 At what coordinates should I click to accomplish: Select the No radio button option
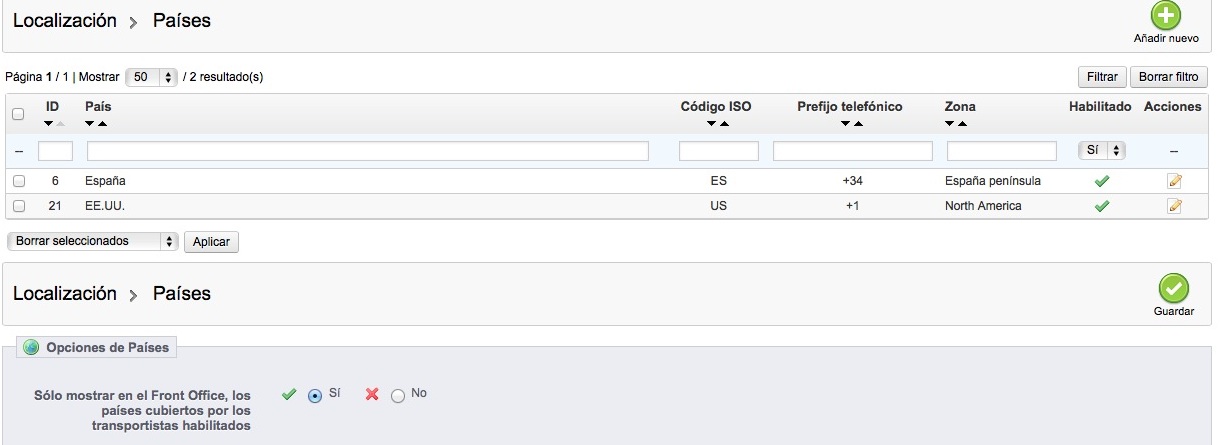pos(398,396)
